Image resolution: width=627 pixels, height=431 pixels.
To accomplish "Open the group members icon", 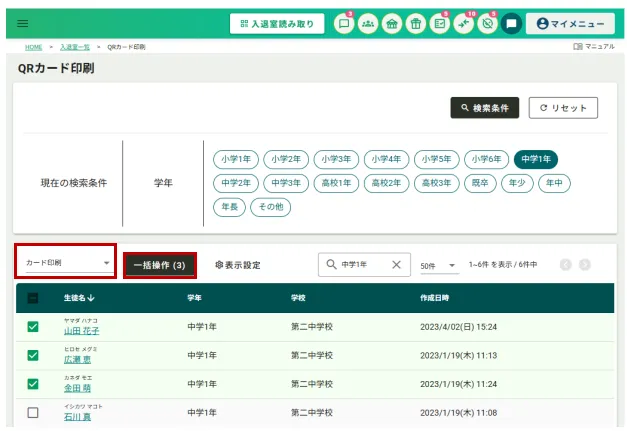I will pos(368,23).
